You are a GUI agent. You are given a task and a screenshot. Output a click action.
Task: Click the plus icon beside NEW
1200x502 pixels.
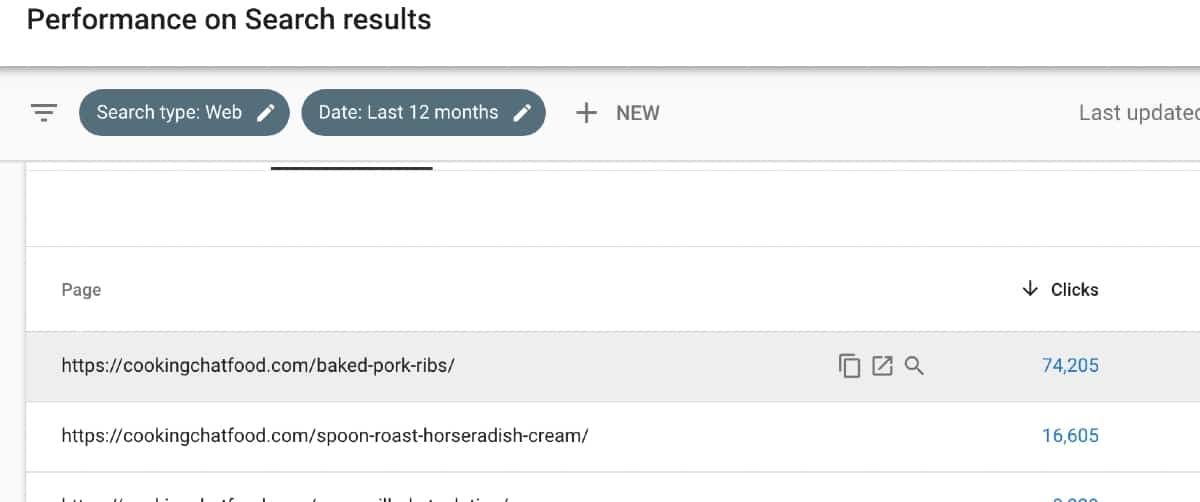pos(586,113)
